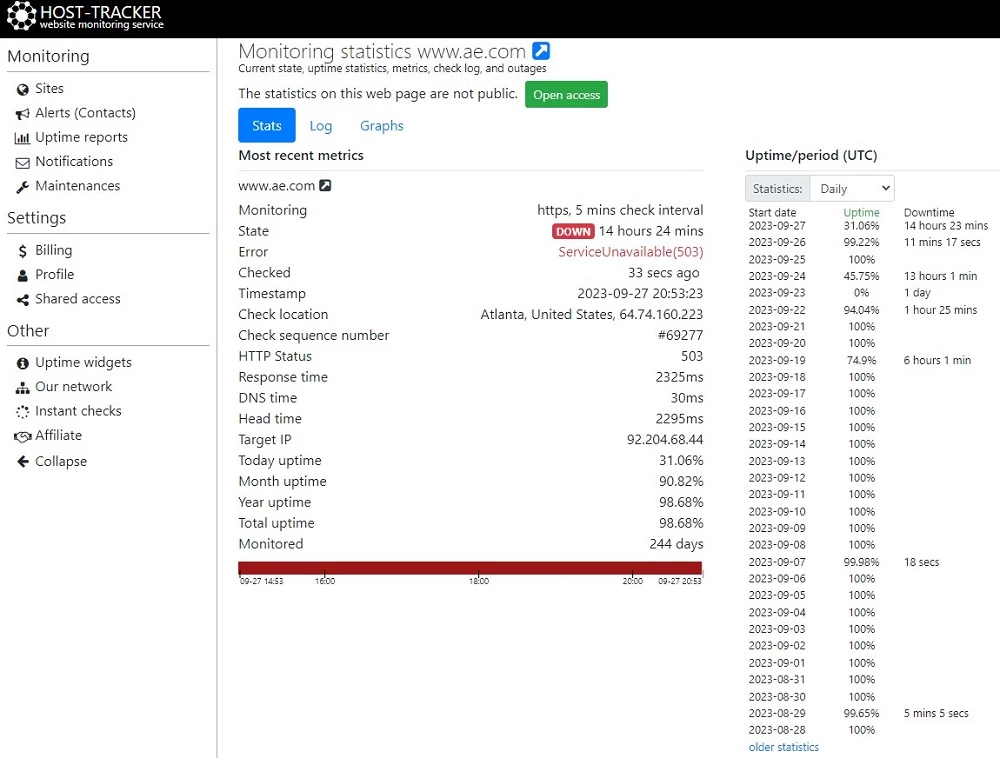Screen dimensions: 1000x758
Task: Click the share icon beside Shared access
Action: point(23,300)
